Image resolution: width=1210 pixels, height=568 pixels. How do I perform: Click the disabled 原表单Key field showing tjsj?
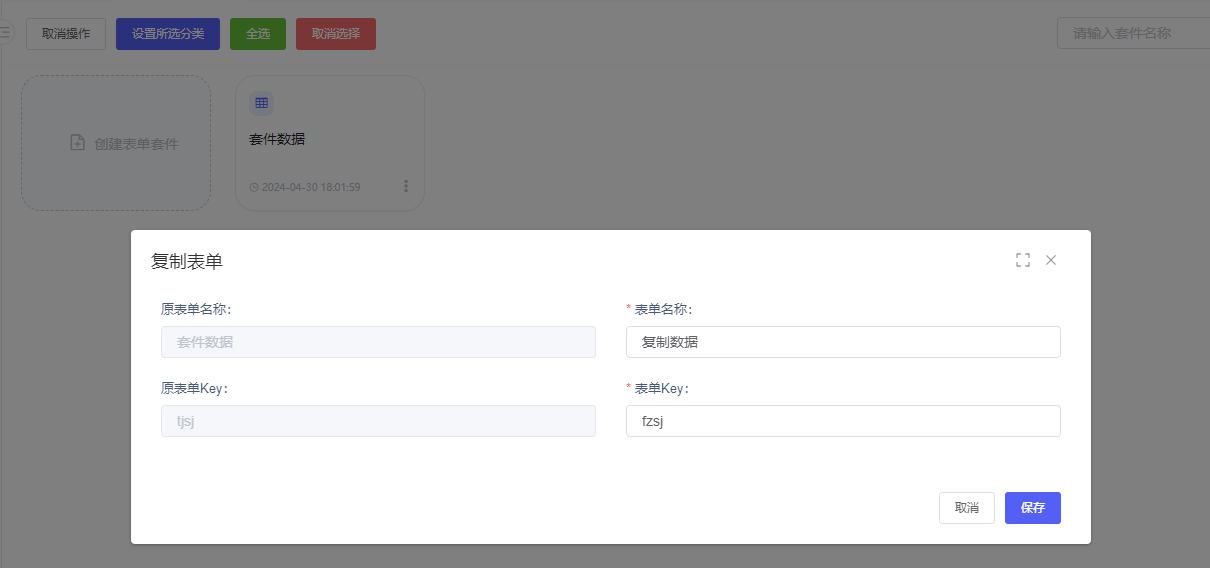(x=378, y=421)
